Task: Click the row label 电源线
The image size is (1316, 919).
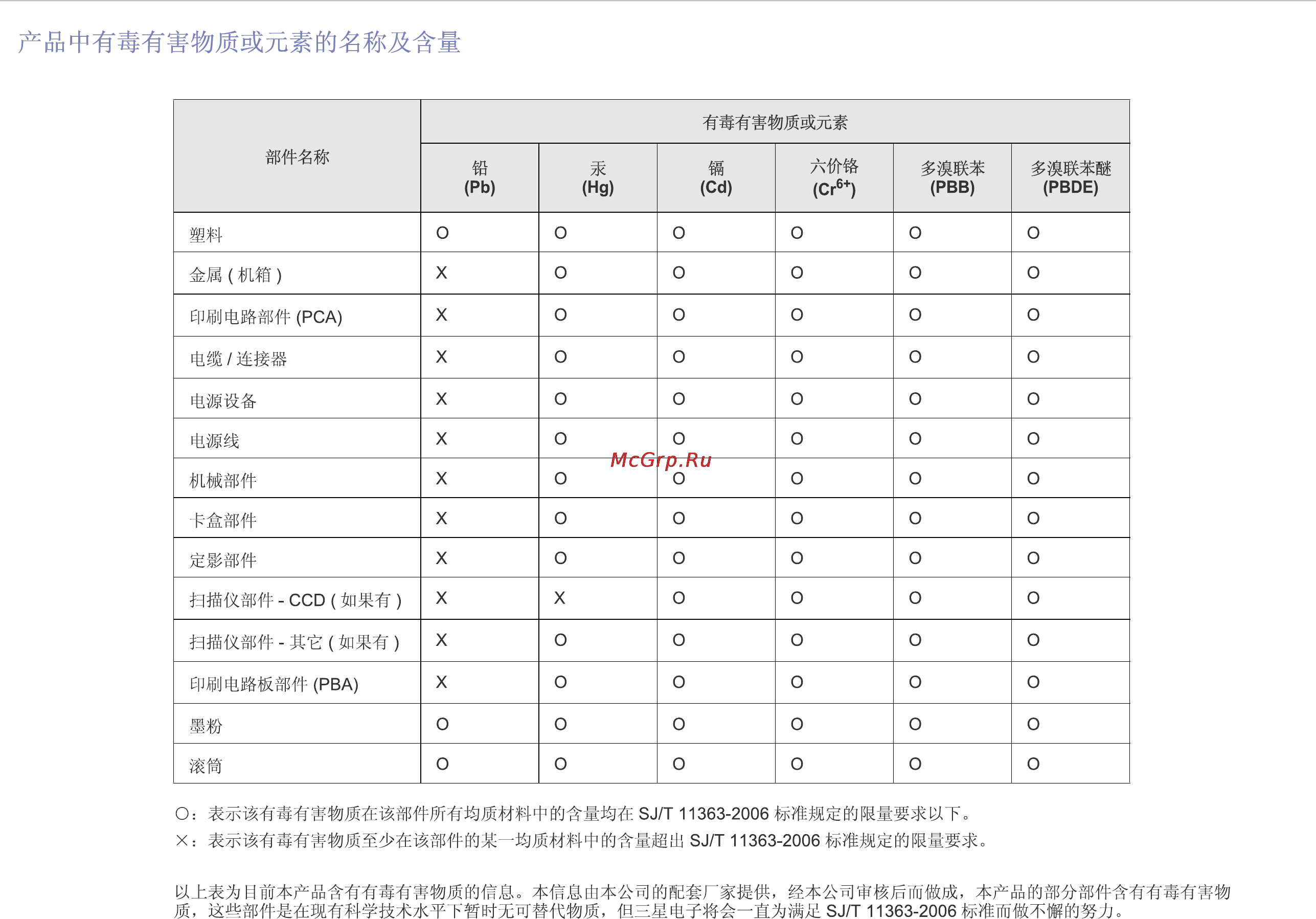Action: click(214, 441)
